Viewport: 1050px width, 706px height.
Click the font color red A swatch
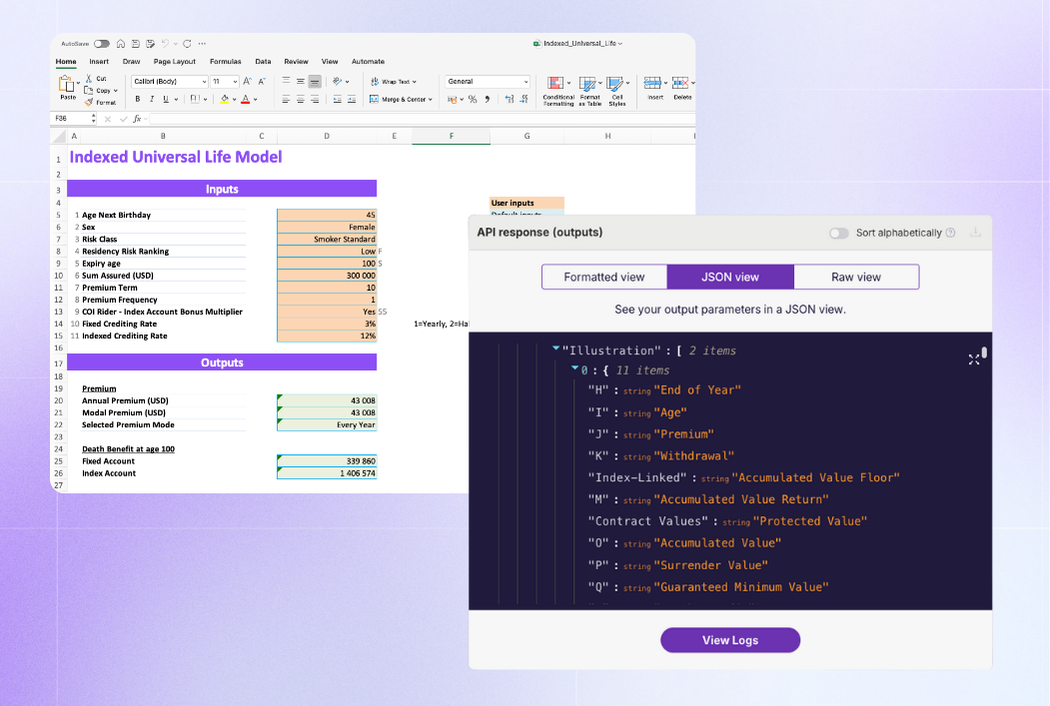click(x=243, y=99)
